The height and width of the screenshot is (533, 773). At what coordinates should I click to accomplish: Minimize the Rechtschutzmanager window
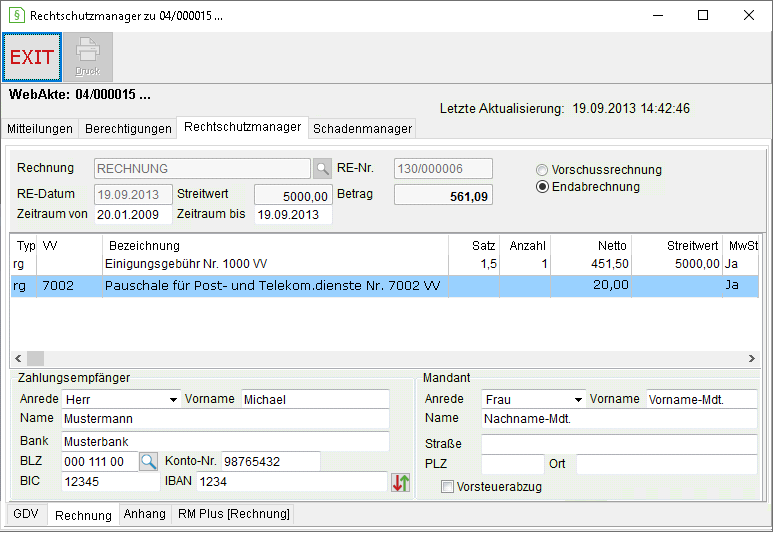658,15
